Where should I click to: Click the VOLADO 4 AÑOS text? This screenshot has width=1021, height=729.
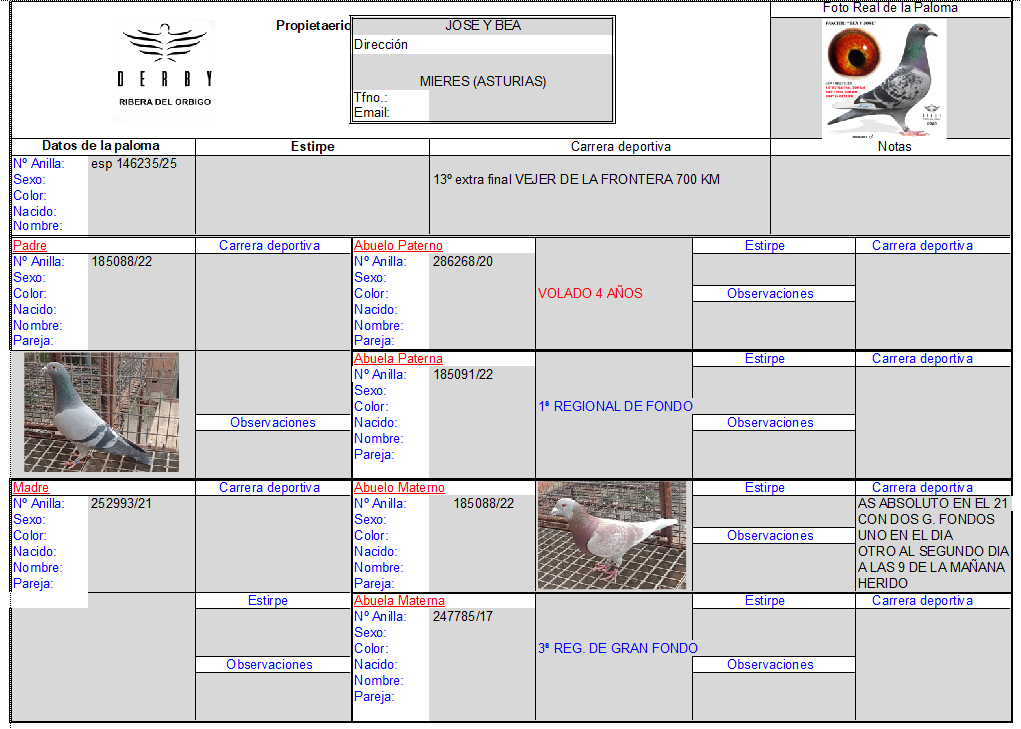pyautogui.click(x=590, y=293)
